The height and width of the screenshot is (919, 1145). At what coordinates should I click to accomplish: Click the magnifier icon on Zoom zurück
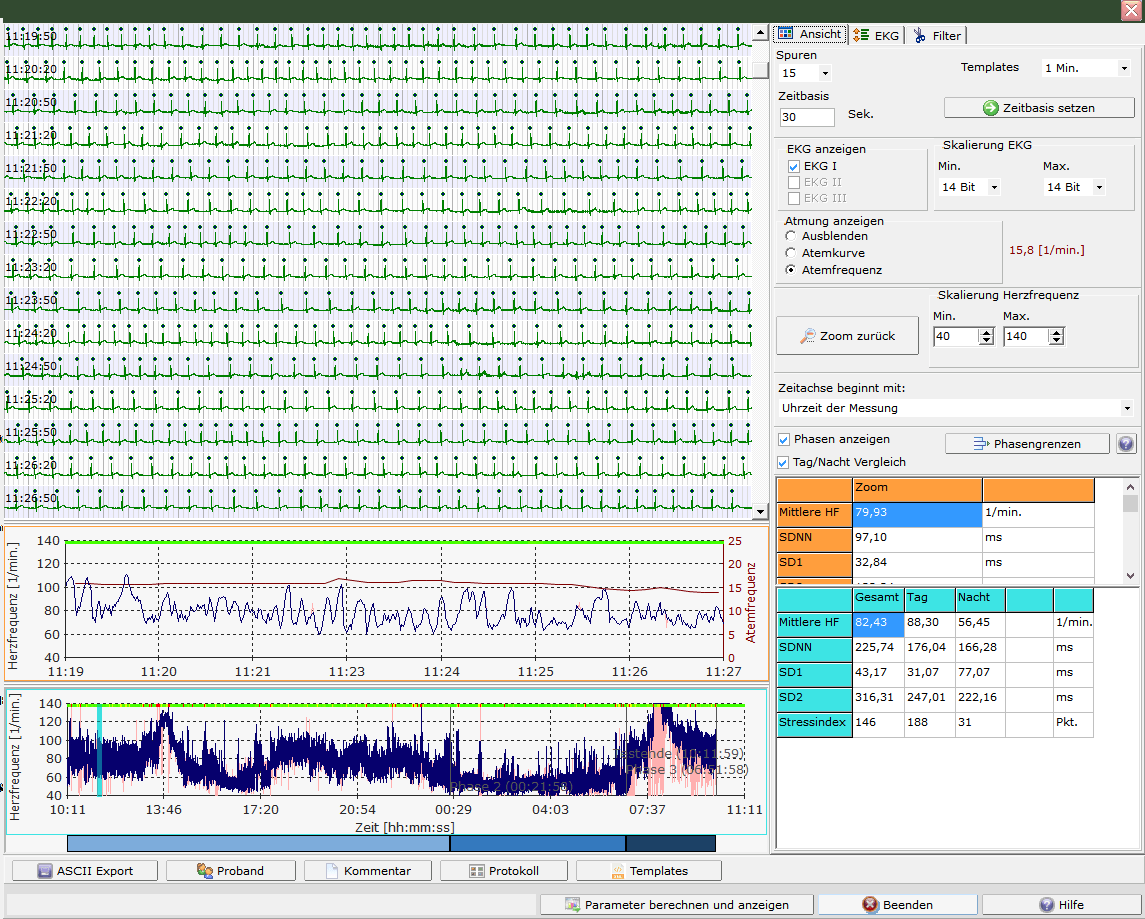(x=808, y=337)
